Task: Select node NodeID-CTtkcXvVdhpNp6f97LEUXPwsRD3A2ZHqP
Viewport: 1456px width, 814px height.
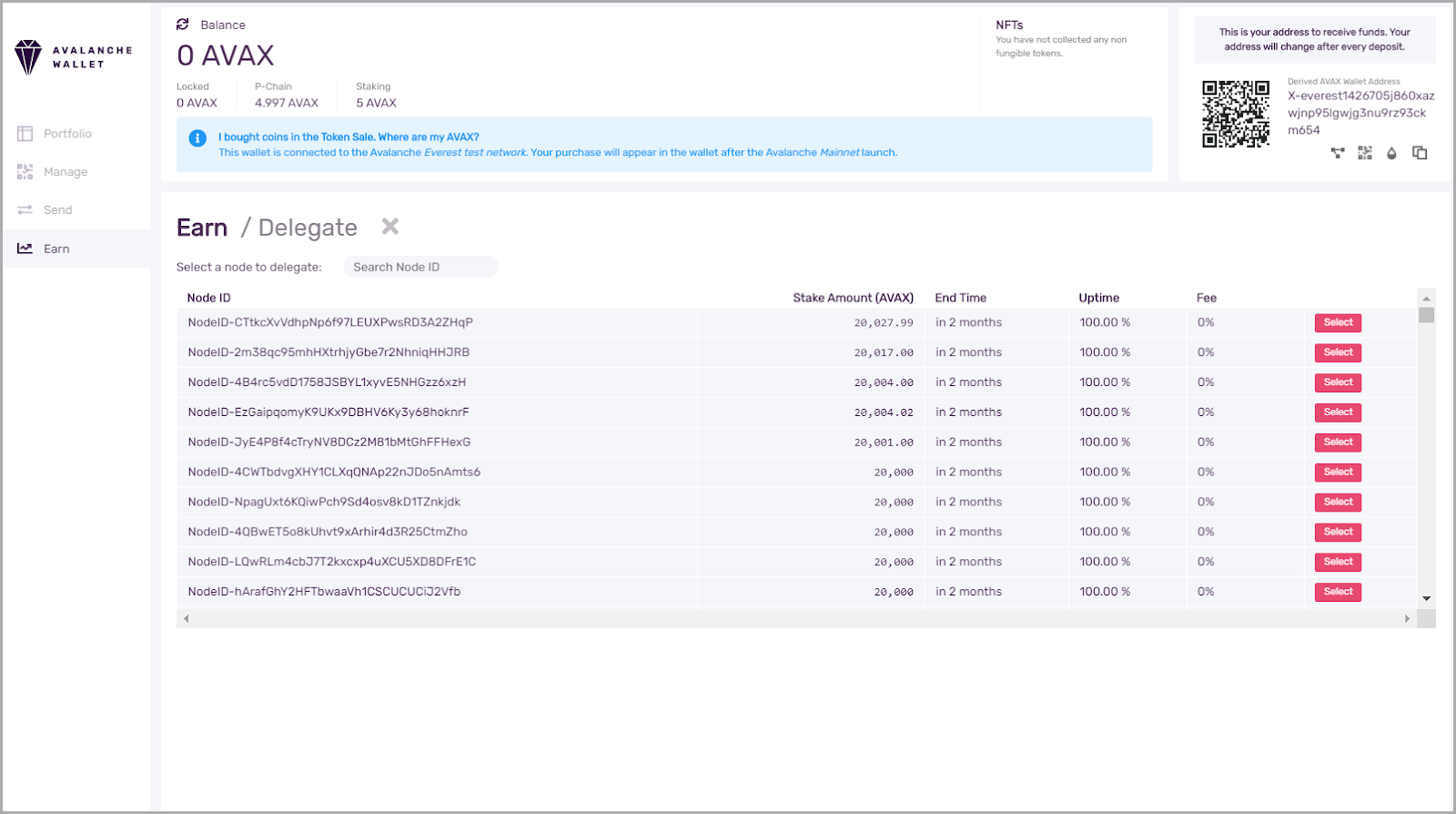Action: click(x=1338, y=322)
